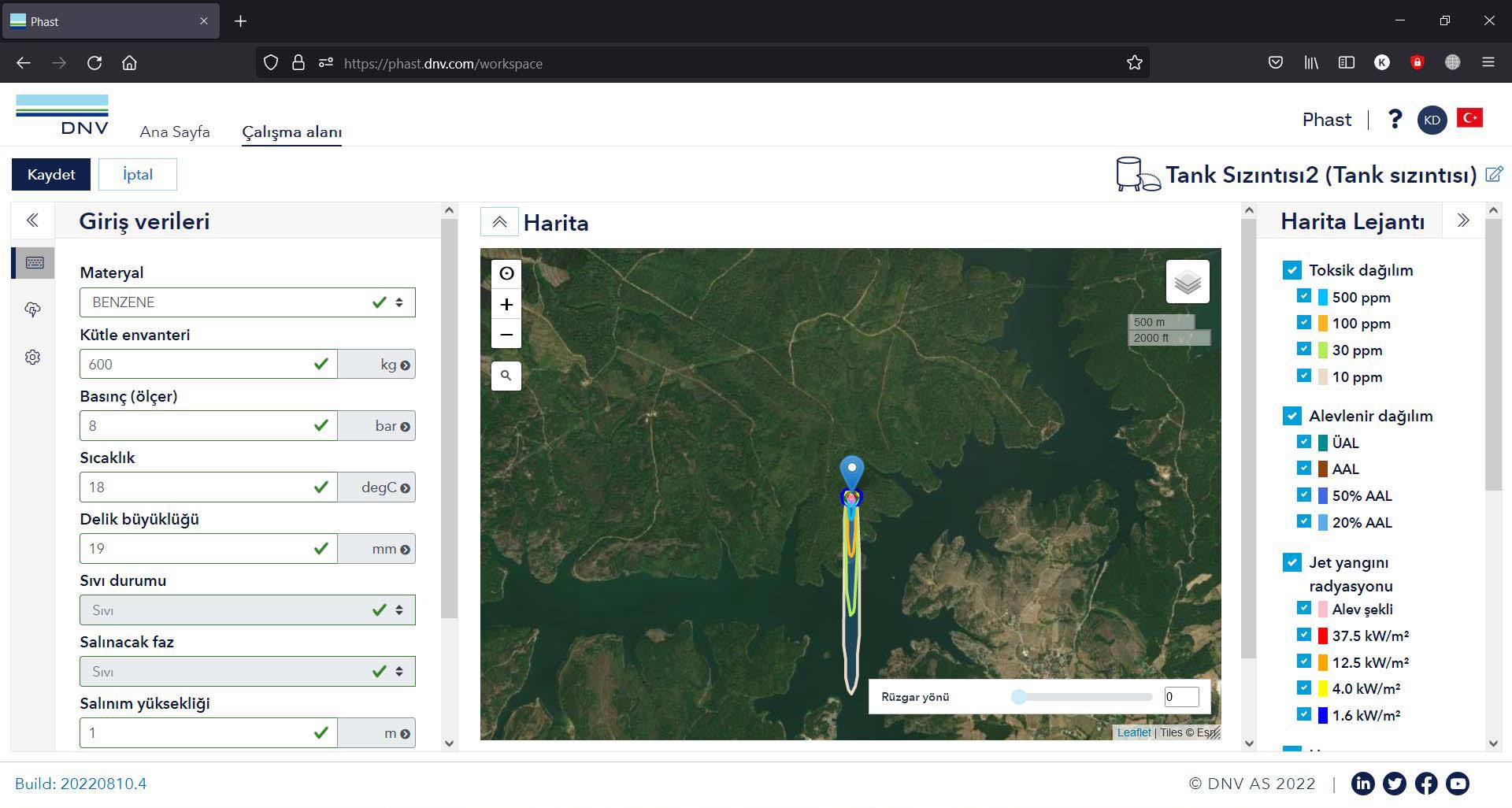Viewport: 1512px width, 808px height.
Task: Collapse the Harita map section
Action: 499,222
